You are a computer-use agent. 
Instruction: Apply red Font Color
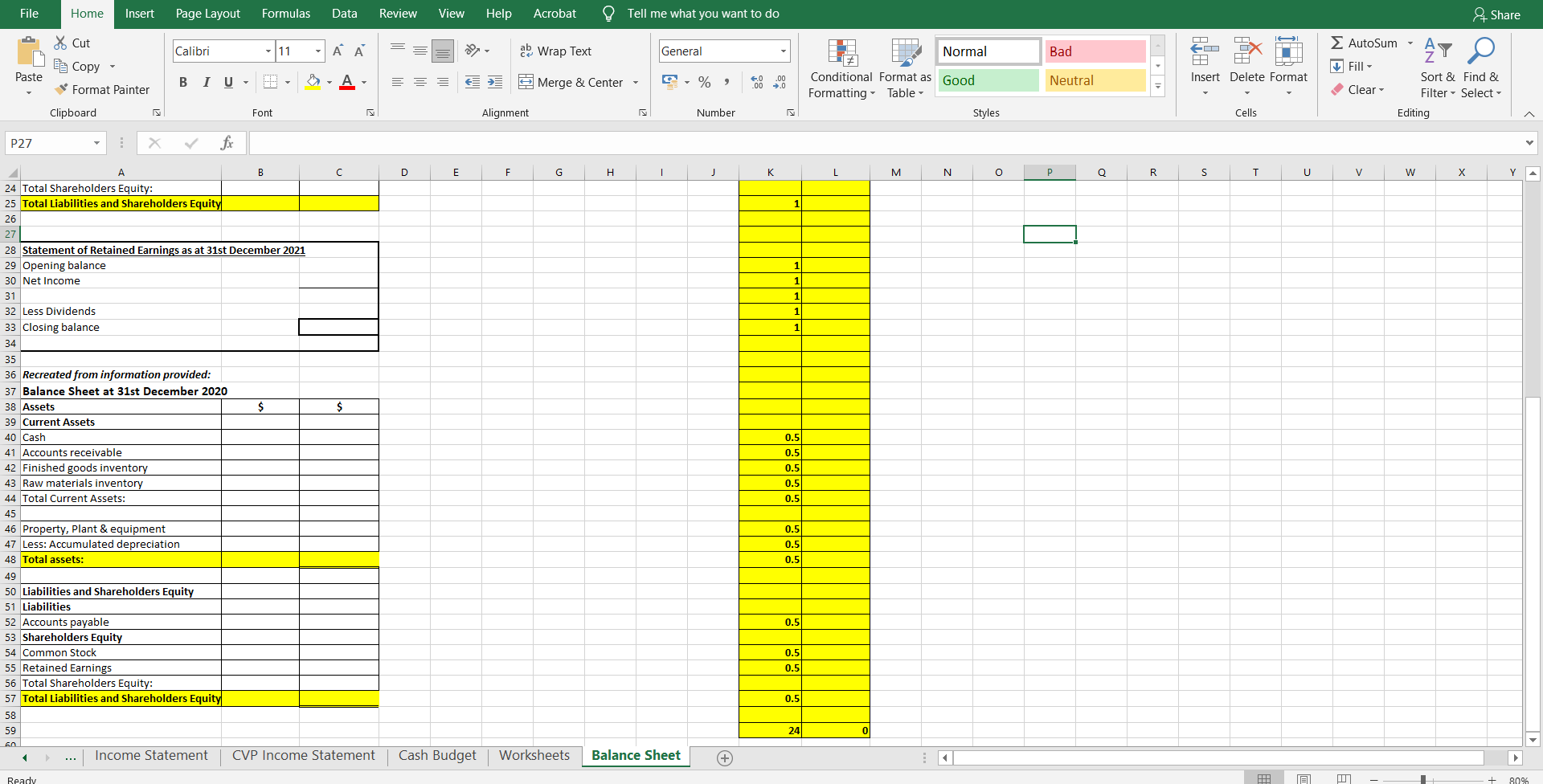pos(347,82)
